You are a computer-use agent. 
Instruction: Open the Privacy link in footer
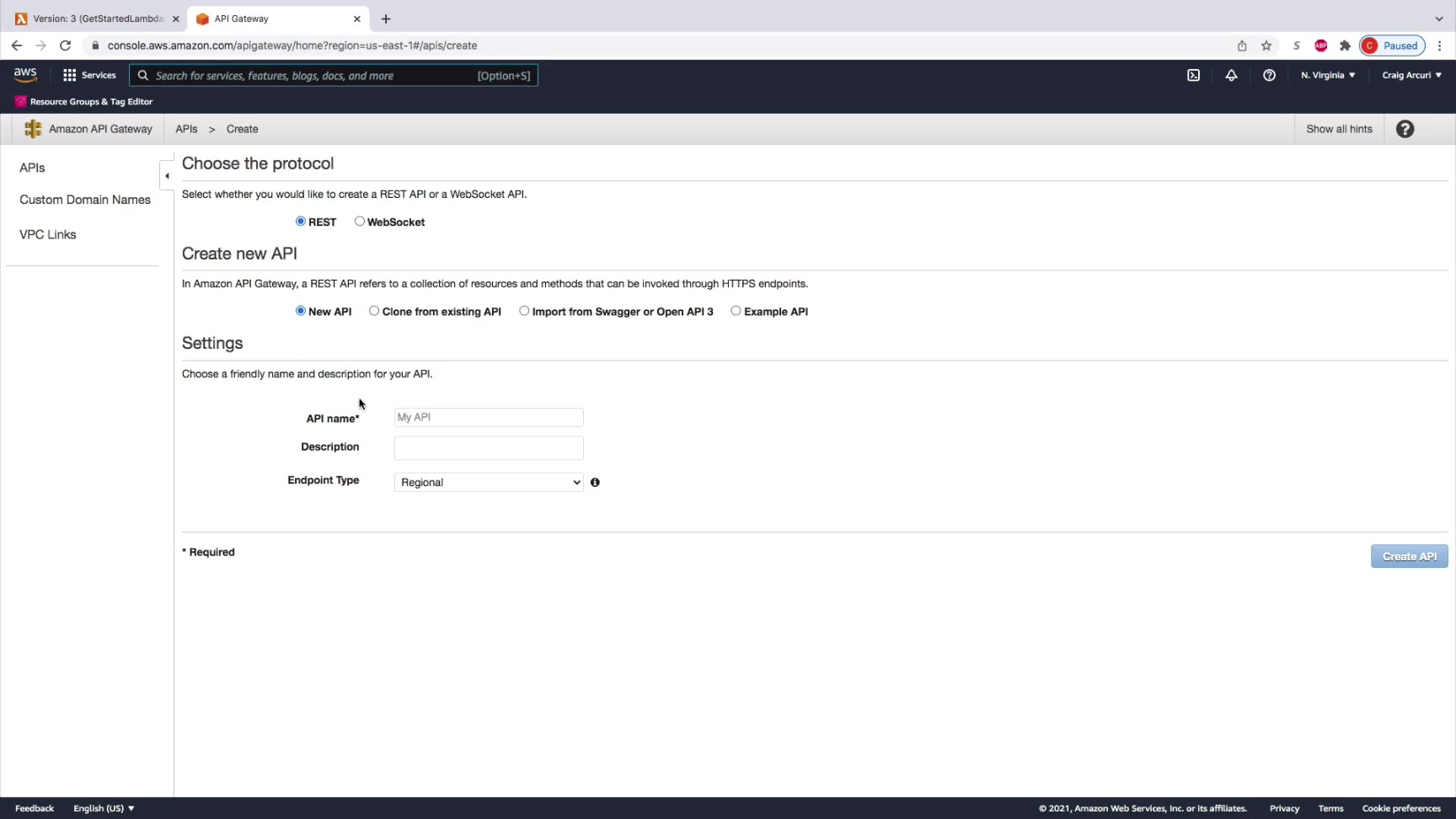coord(1284,808)
